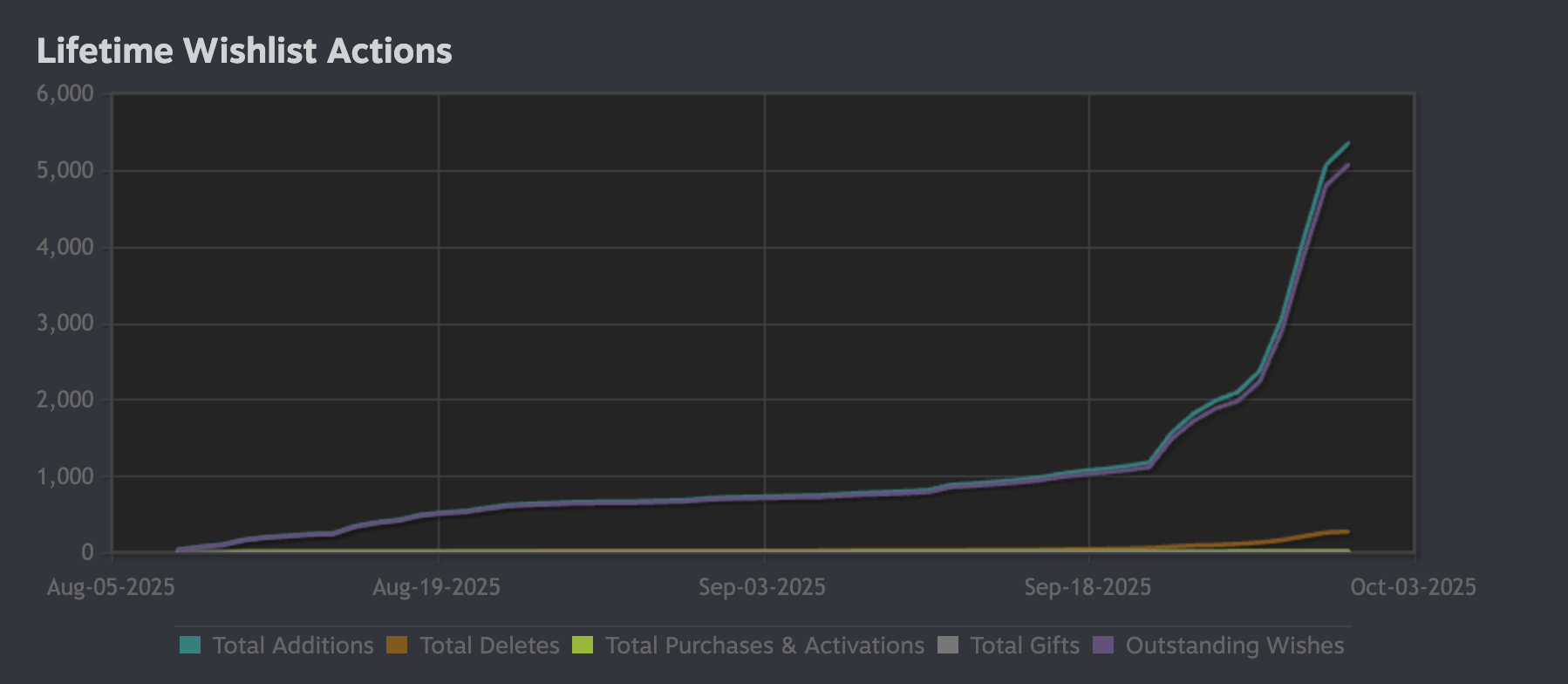The image size is (1568, 684).
Task: Toggle the Total Gifts series label
Action: coord(1025,646)
